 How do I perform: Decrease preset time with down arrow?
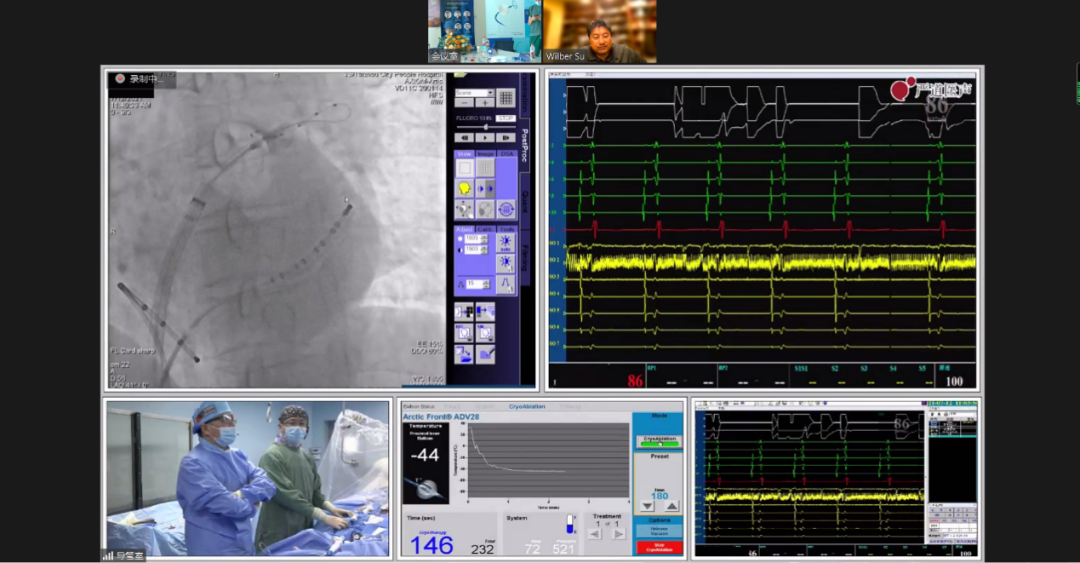click(647, 505)
